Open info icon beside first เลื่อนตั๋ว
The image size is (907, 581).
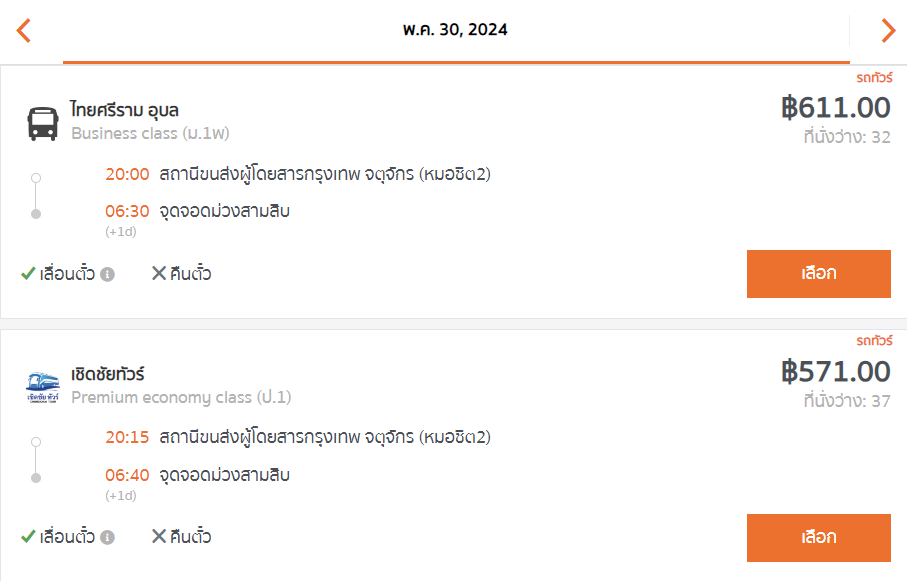pyautogui.click(x=108, y=274)
